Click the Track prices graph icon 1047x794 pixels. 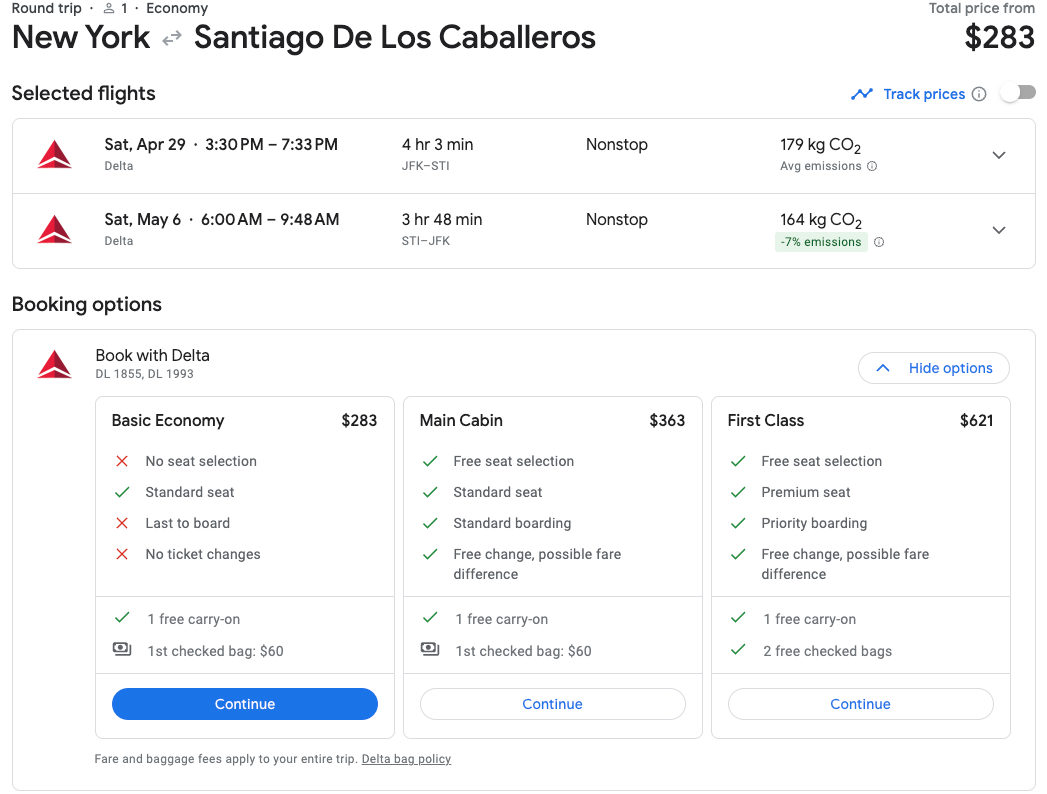861,94
